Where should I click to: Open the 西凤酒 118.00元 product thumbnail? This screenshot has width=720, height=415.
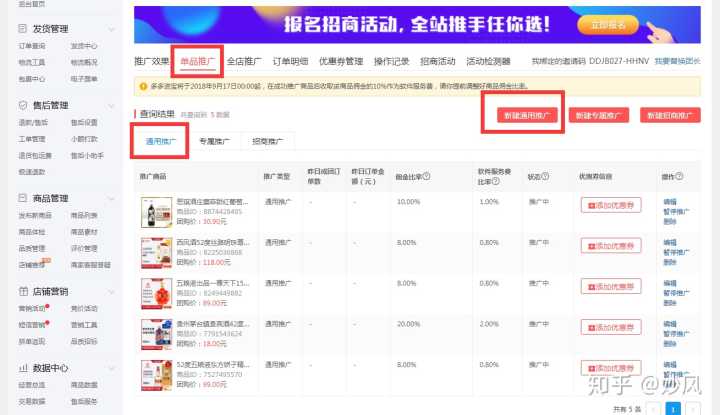156,253
